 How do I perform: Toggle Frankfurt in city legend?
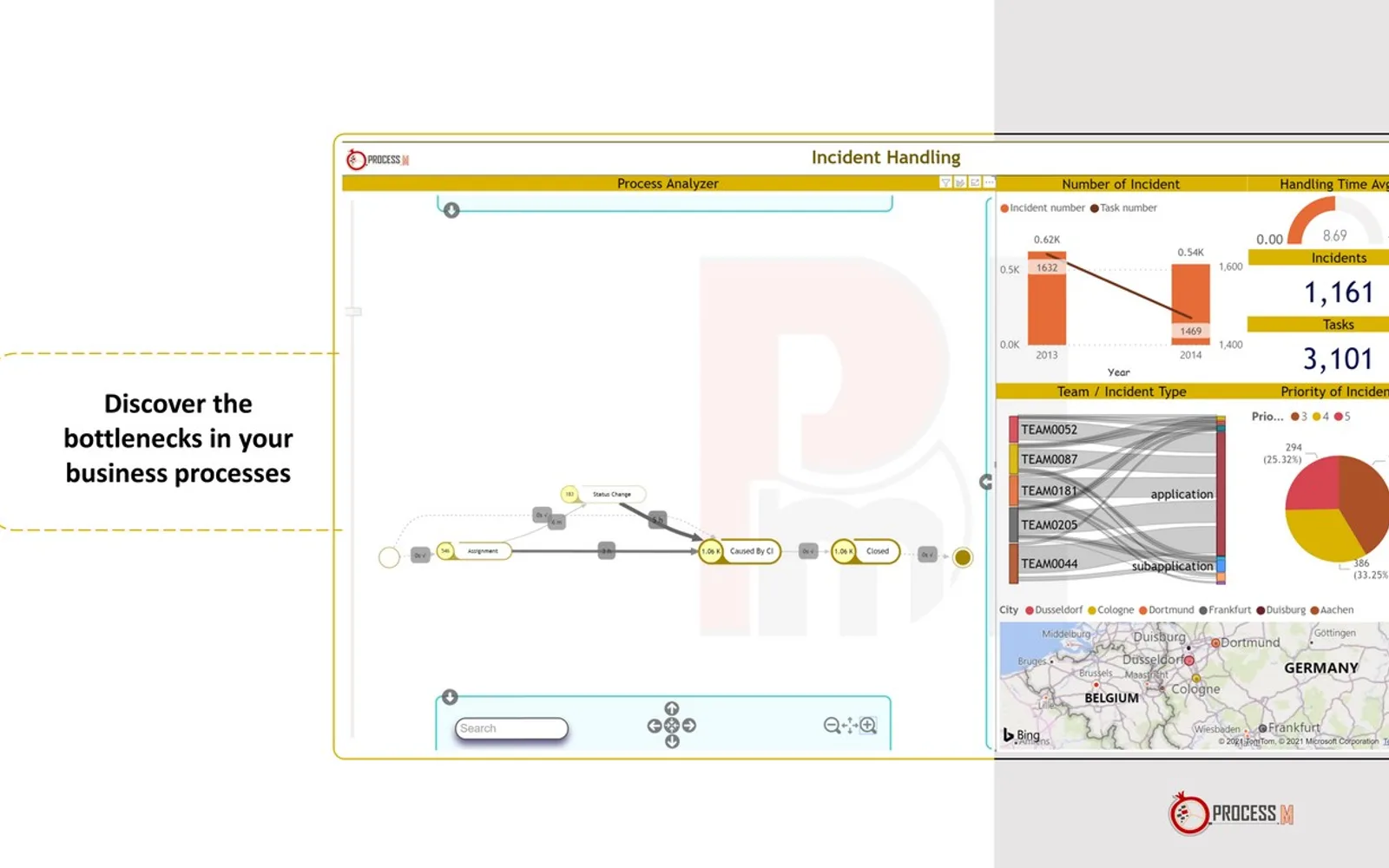(1225, 610)
